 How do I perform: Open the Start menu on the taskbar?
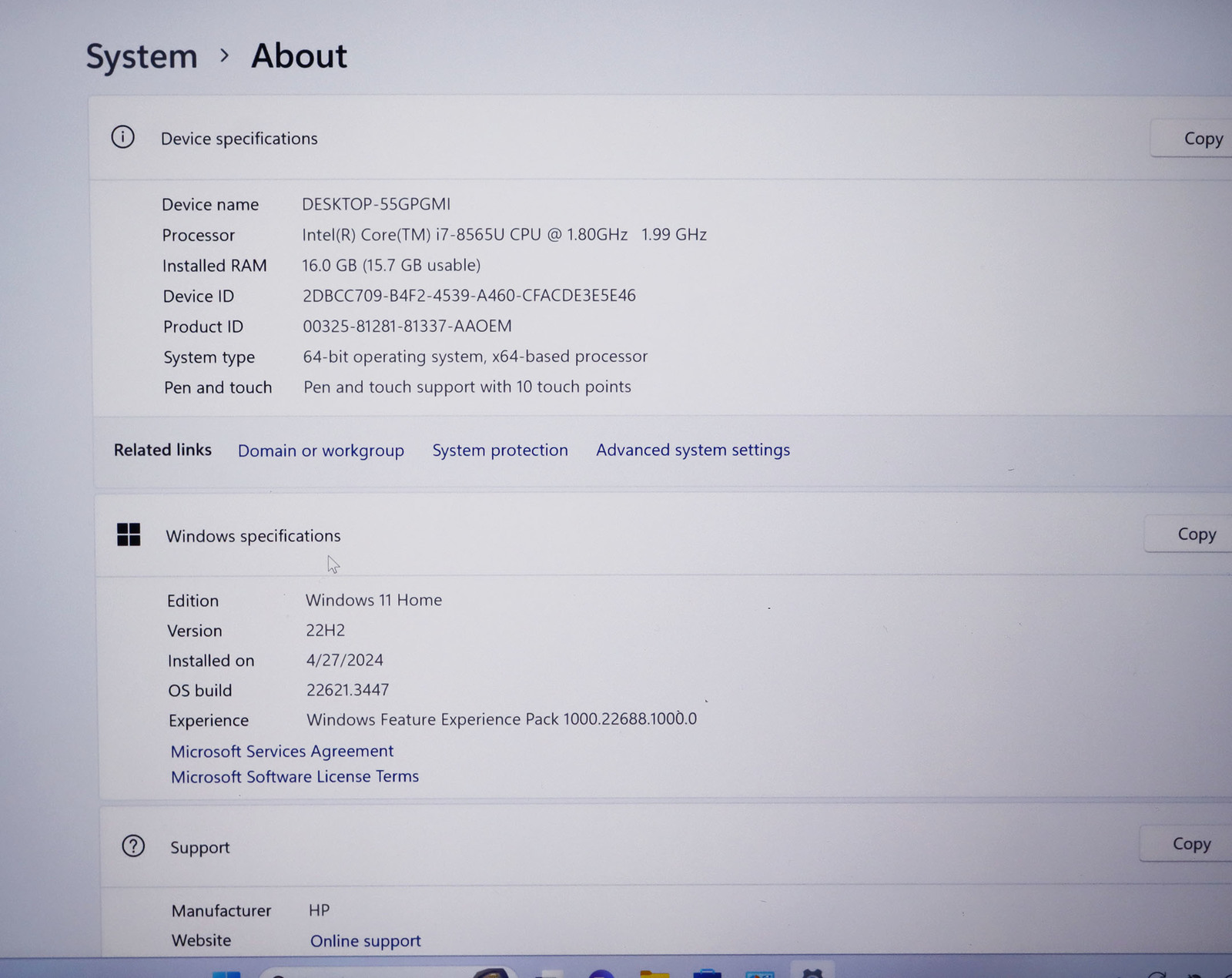226,973
